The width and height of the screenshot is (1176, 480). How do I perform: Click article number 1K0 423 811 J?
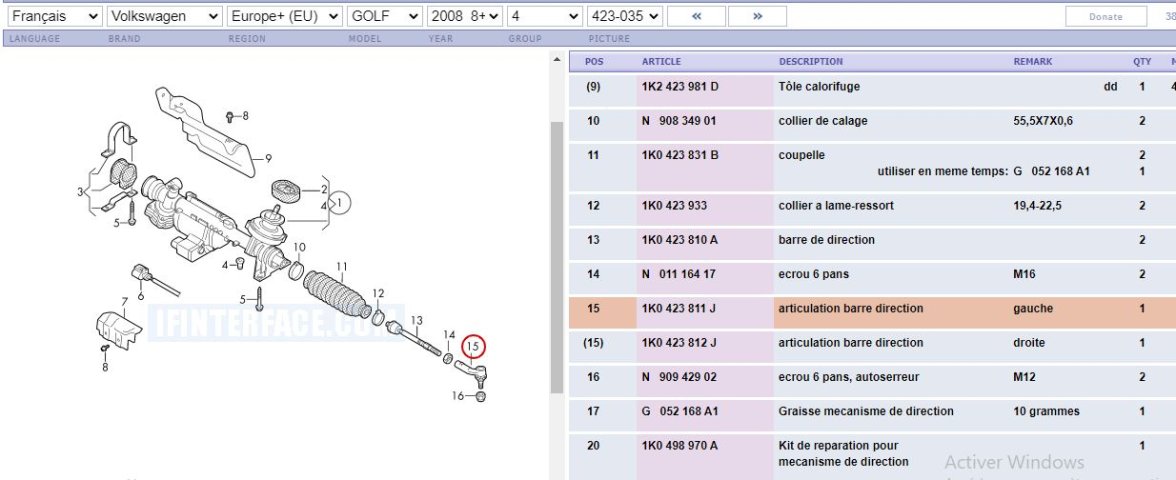tap(679, 309)
